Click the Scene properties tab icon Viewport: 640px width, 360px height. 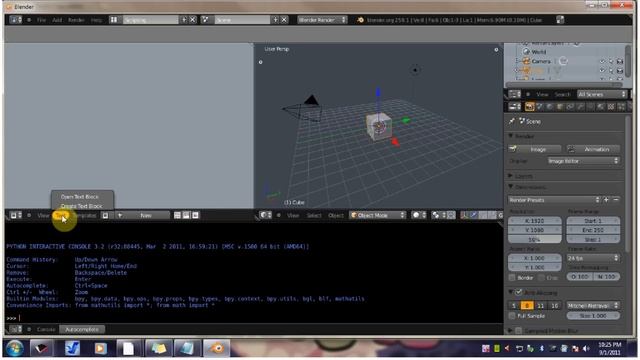(540, 107)
